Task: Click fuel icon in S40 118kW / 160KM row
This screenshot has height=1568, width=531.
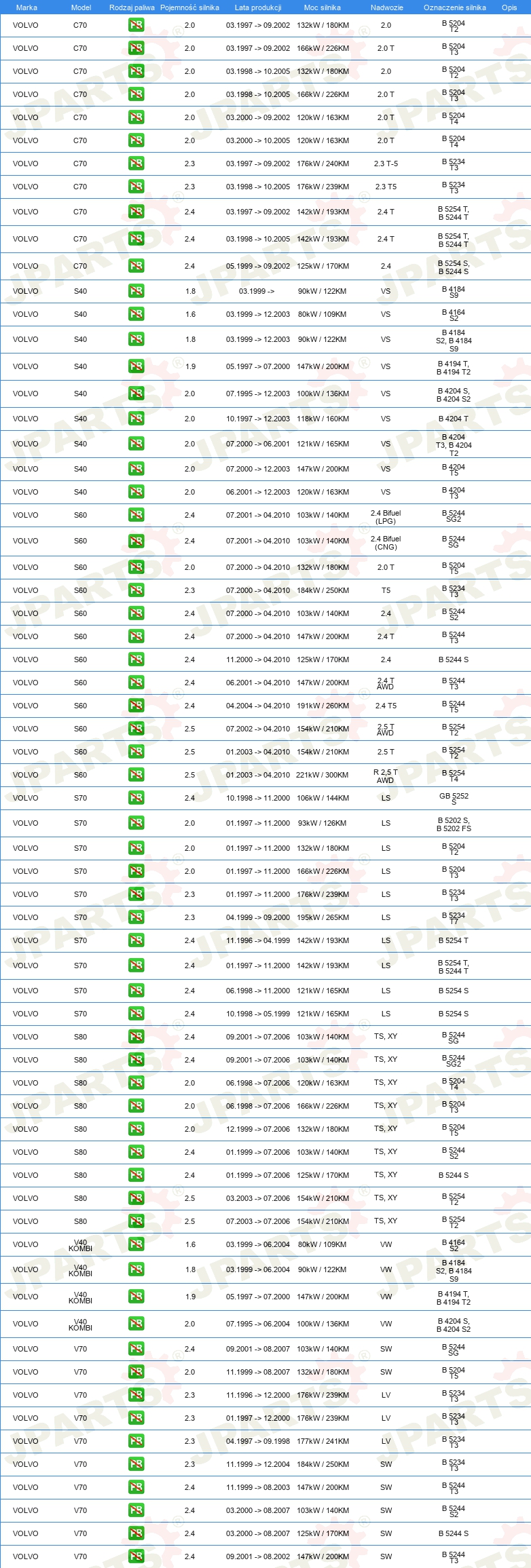Action: click(136, 419)
